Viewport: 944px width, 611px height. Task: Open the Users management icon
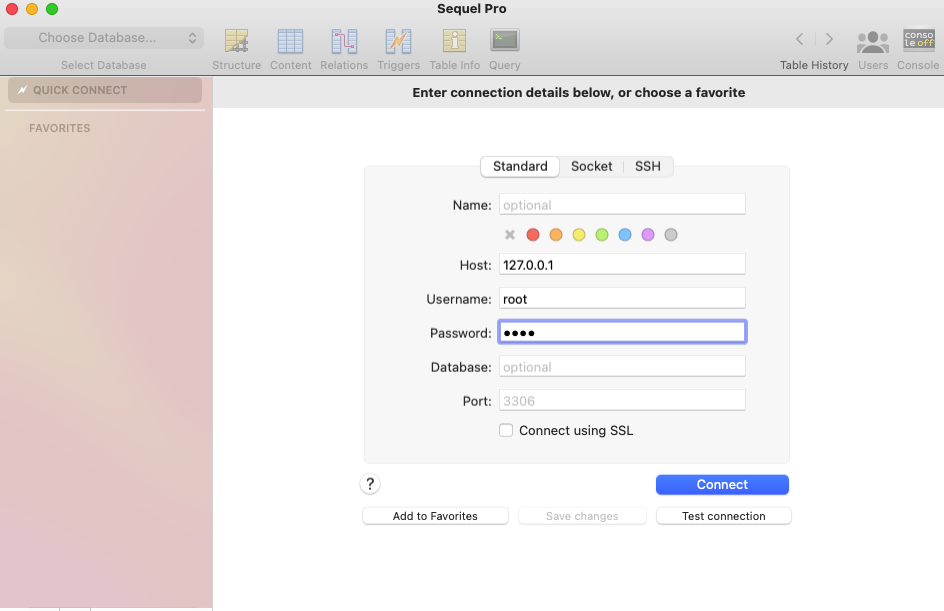click(x=873, y=42)
